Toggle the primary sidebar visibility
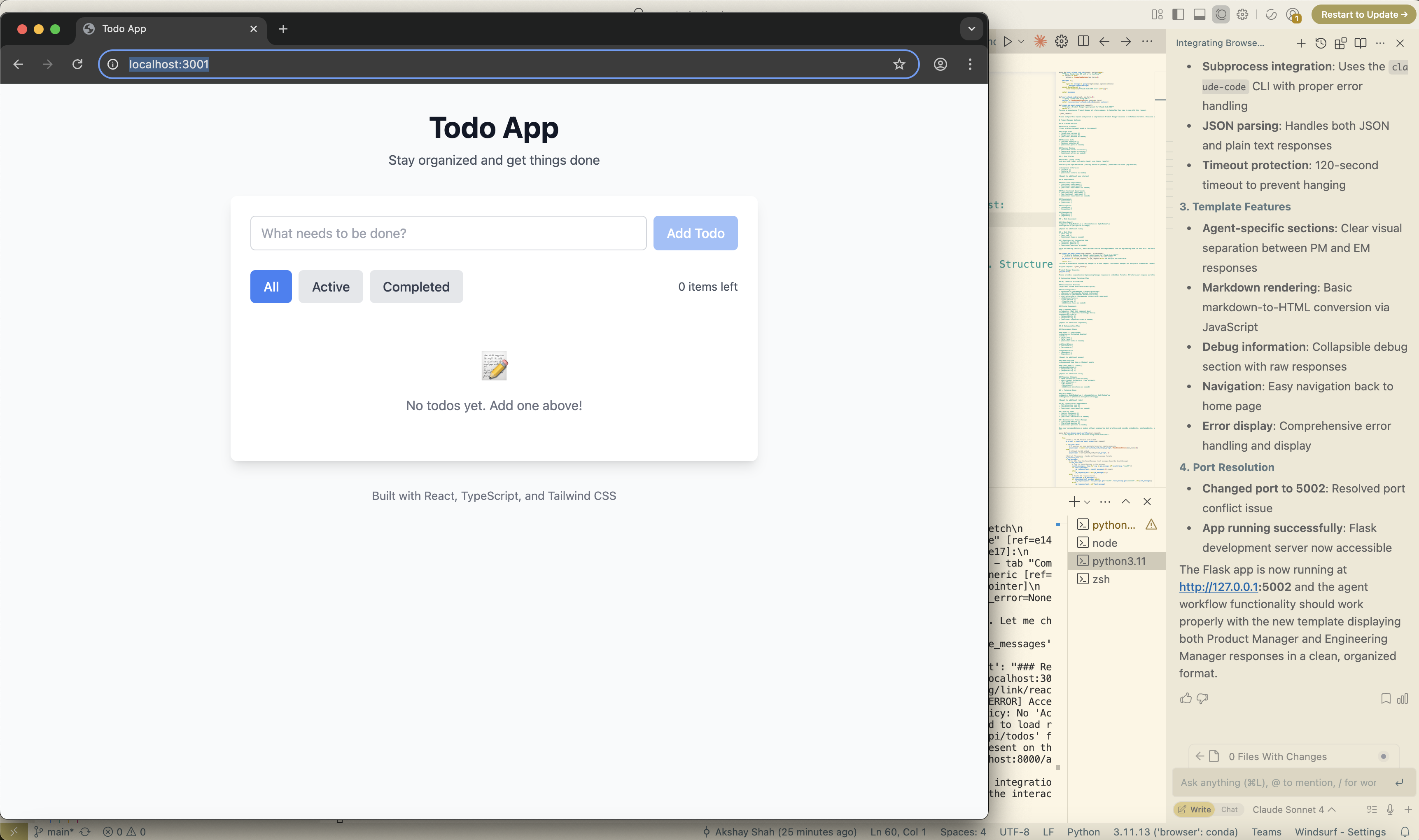The height and width of the screenshot is (840, 1419). coord(1178,15)
